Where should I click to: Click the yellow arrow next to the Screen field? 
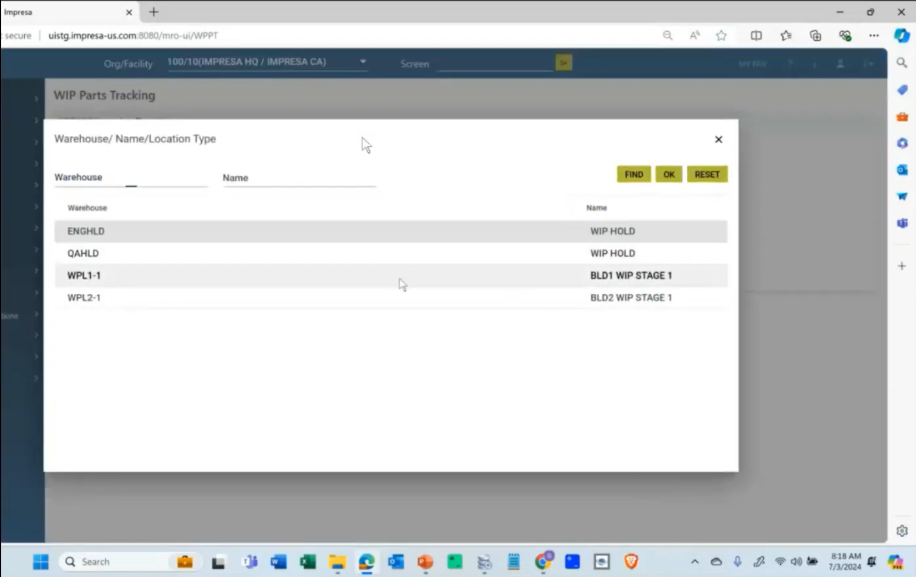pos(563,62)
